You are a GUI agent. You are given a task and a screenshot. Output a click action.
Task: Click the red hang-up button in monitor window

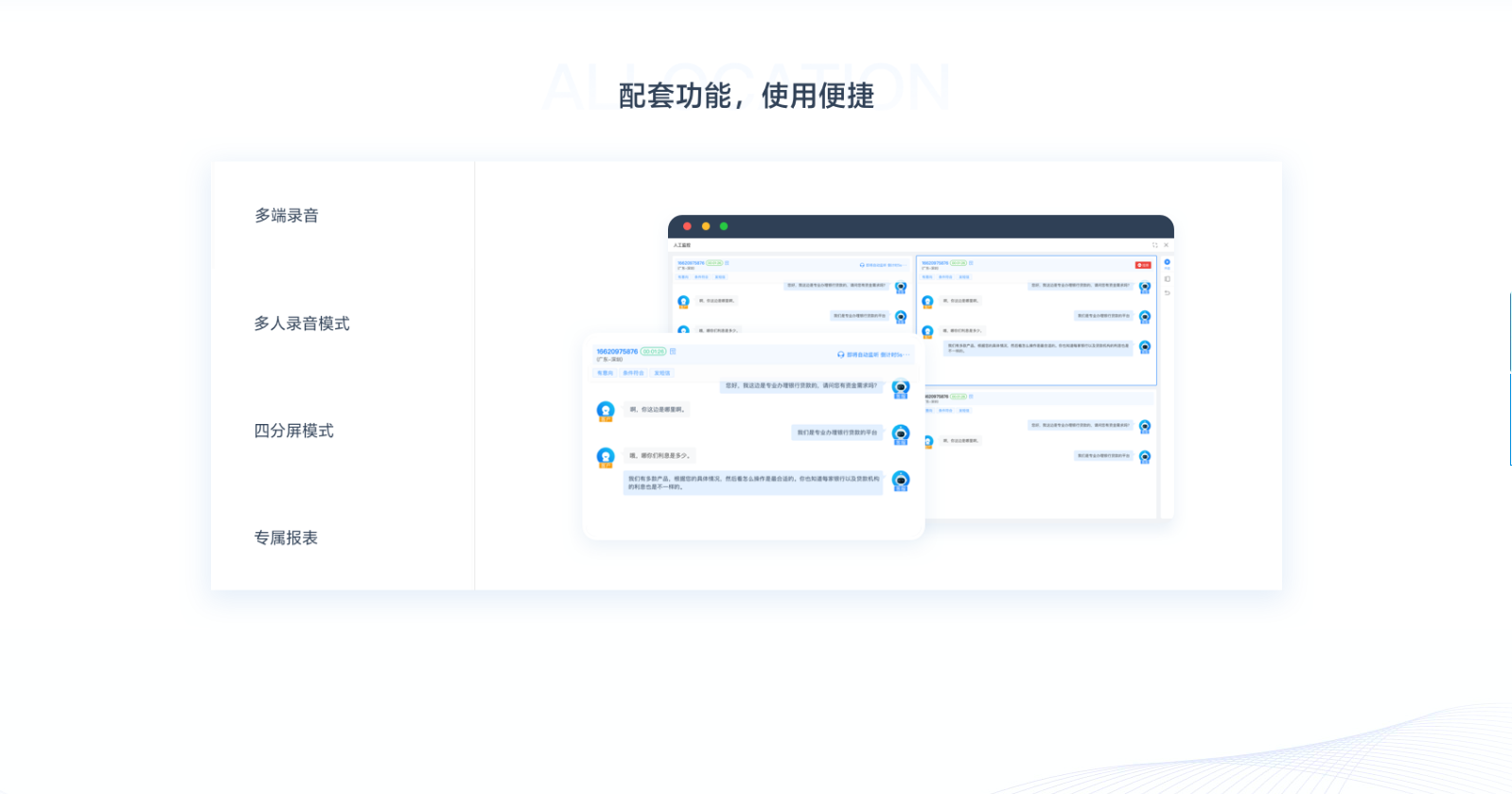1143,265
